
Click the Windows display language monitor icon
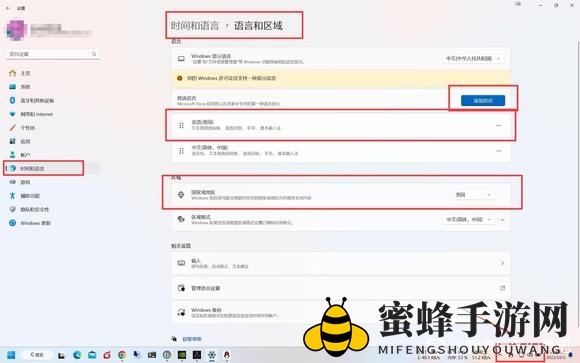point(181,58)
